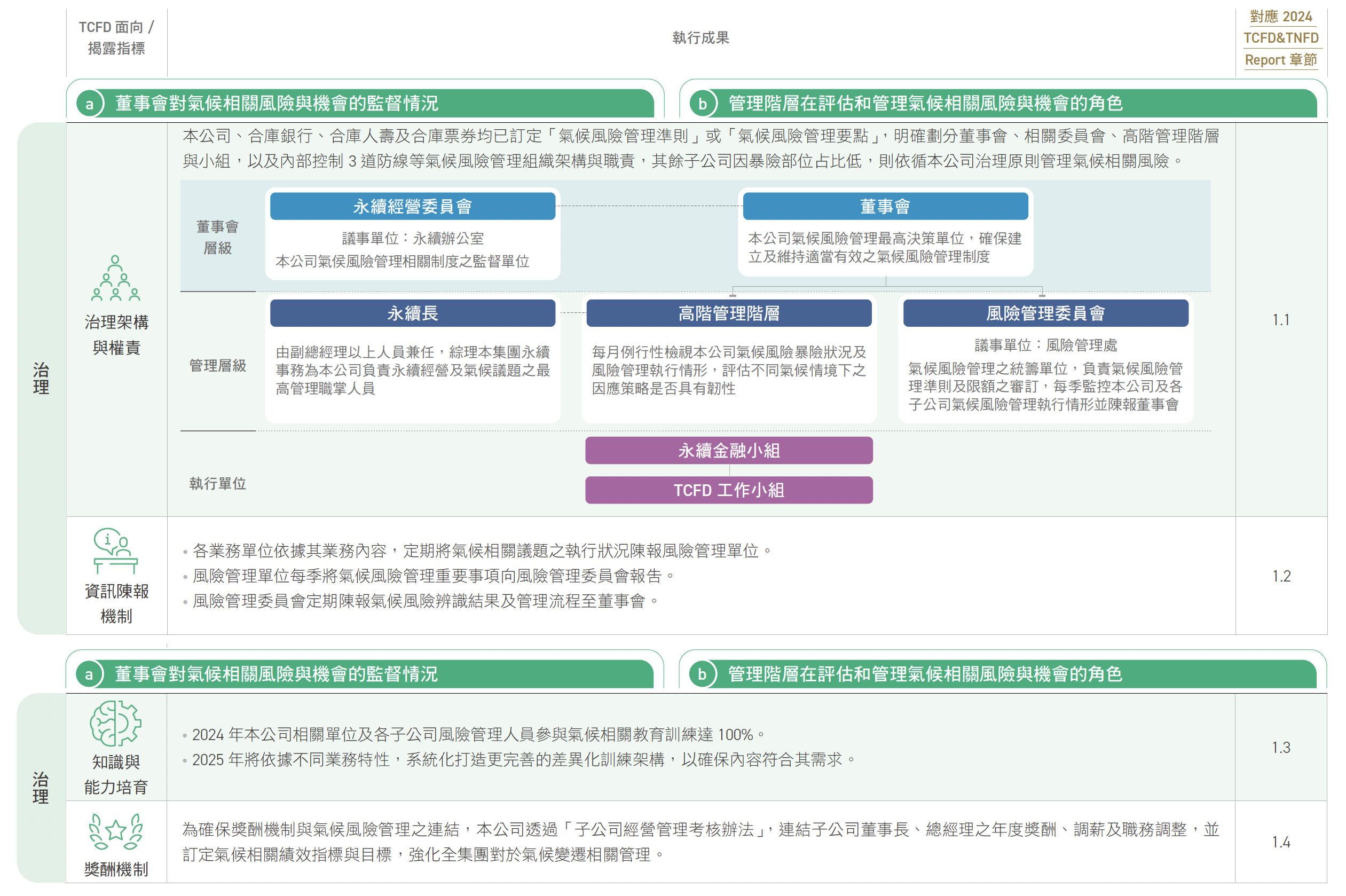Click the lower 治理 side label

tap(40, 788)
